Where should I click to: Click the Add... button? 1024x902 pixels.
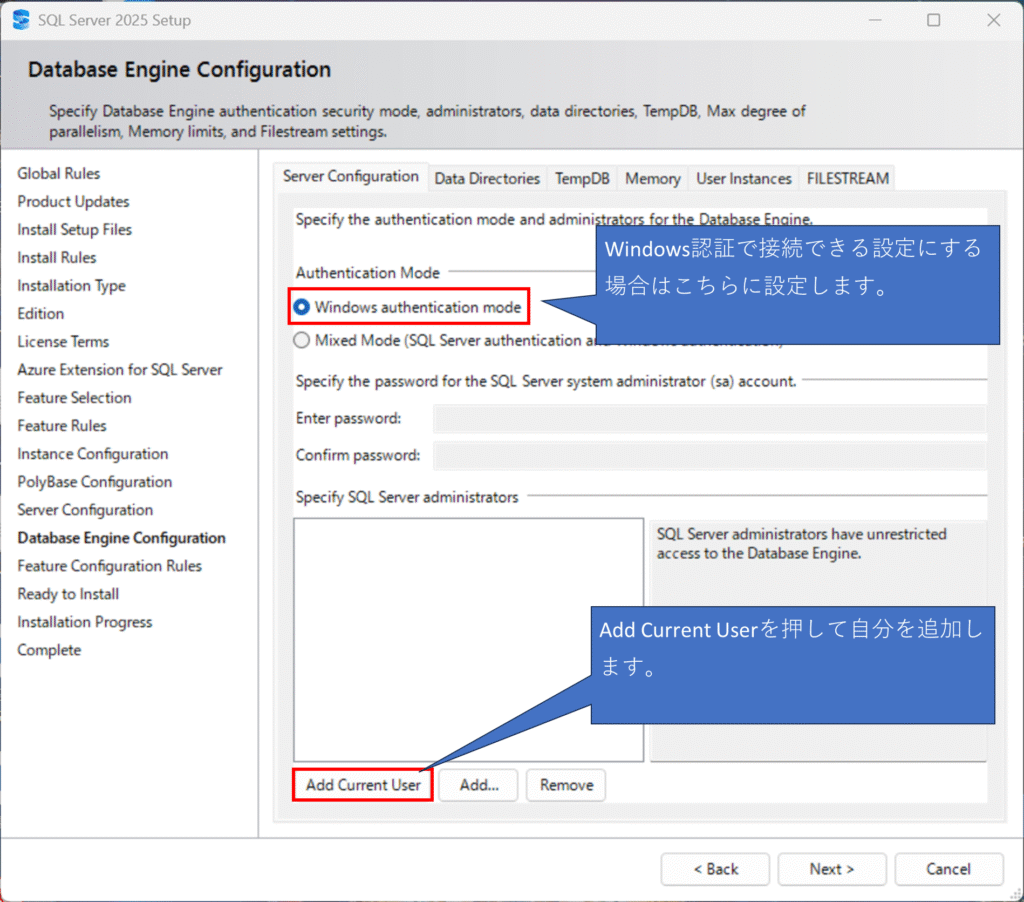pos(479,785)
